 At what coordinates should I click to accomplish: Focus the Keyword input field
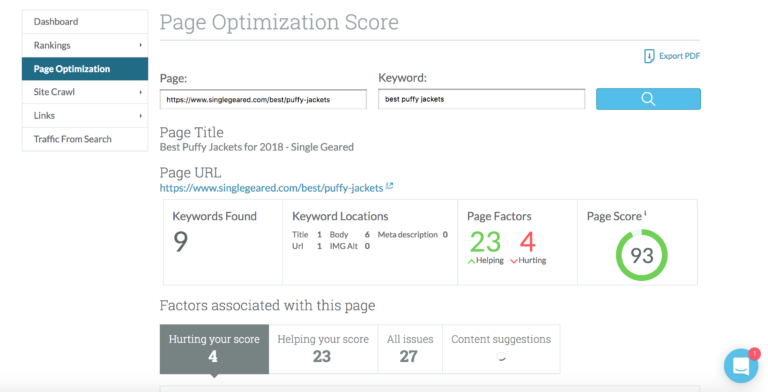pos(481,99)
